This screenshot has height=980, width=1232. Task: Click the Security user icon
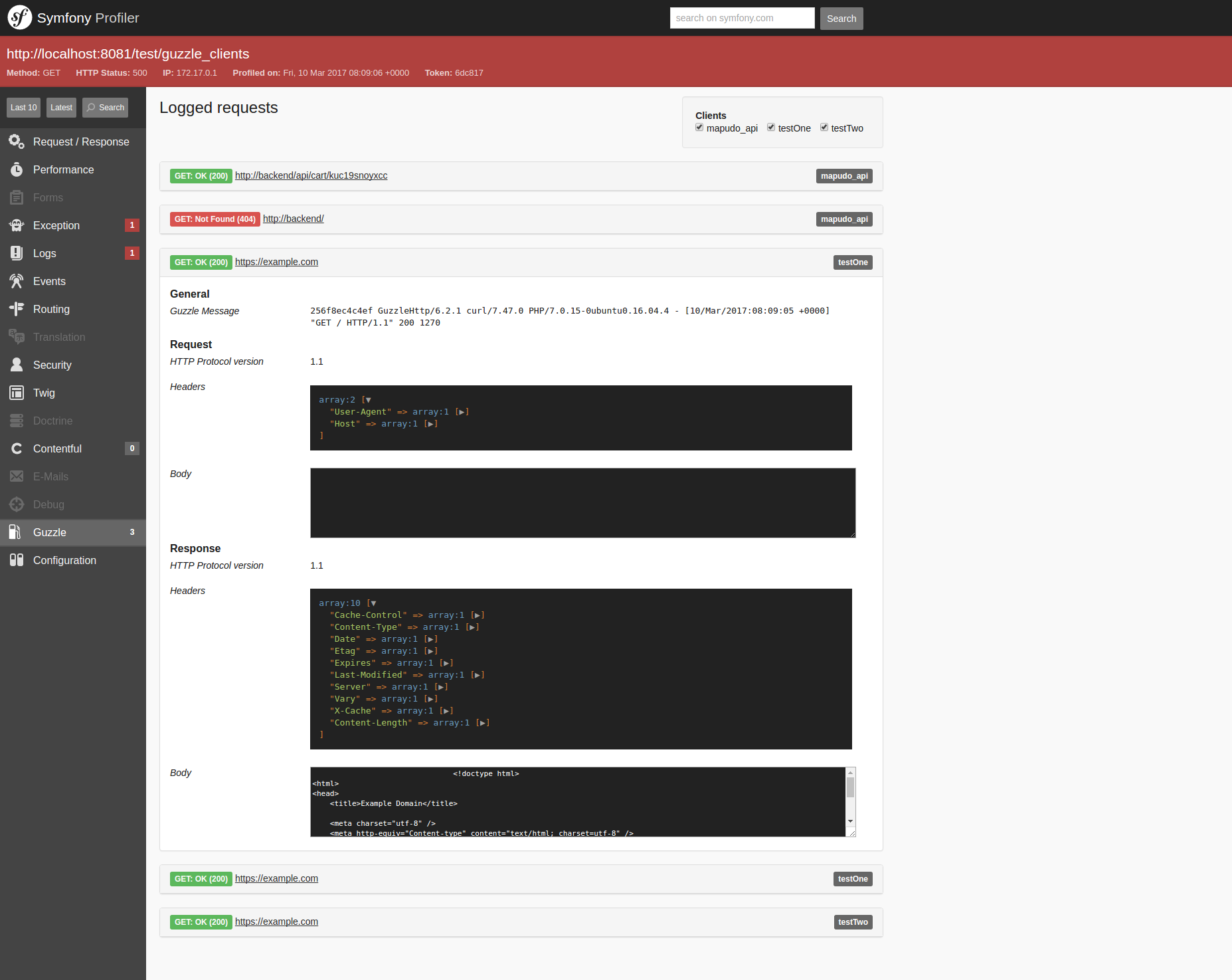pos(17,365)
